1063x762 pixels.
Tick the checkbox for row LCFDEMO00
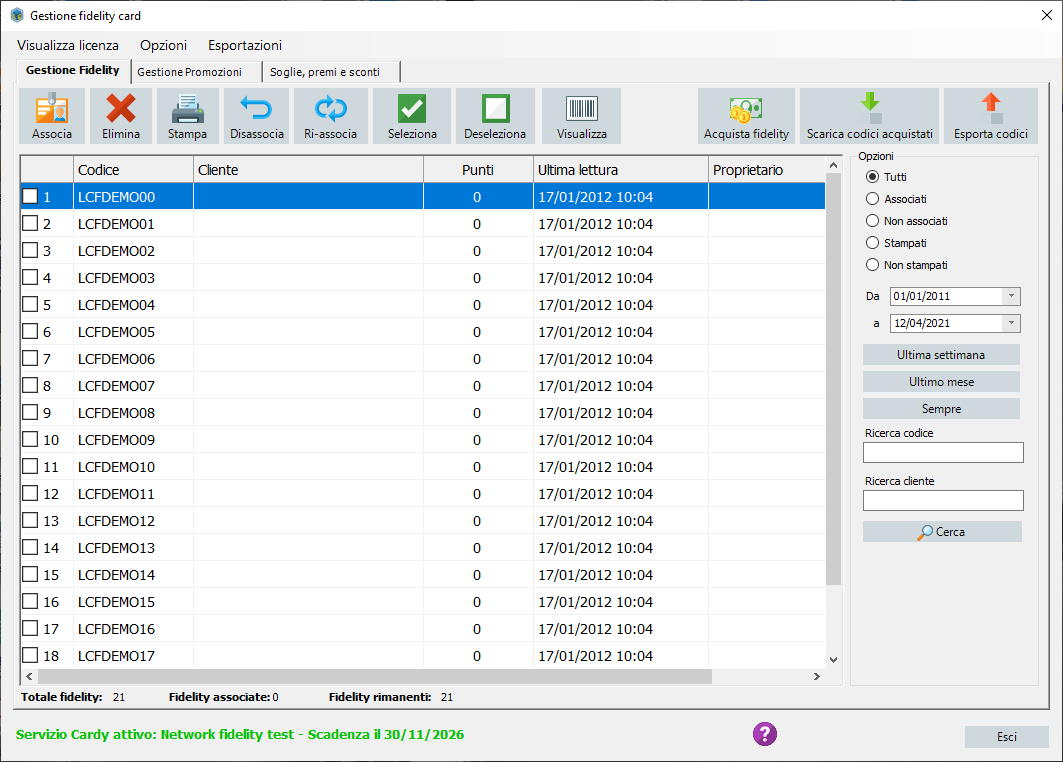[x=30, y=196]
